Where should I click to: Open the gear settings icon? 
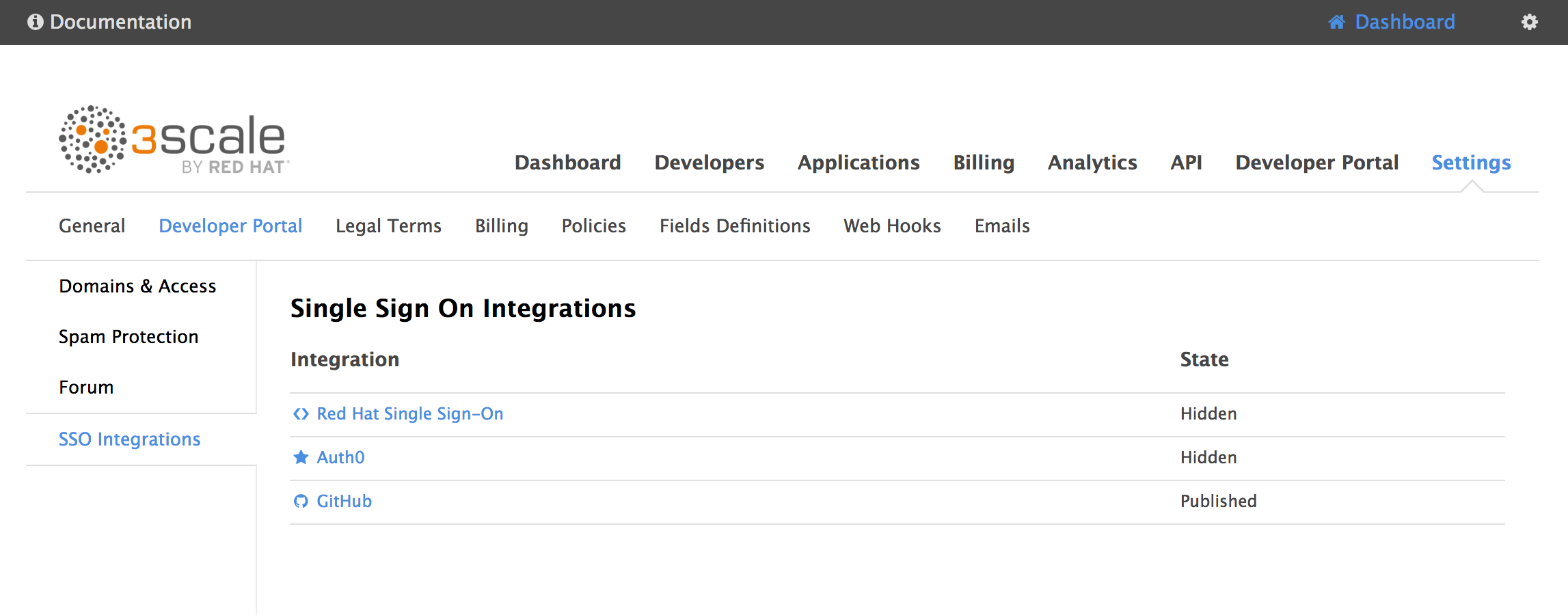pos(1529,22)
